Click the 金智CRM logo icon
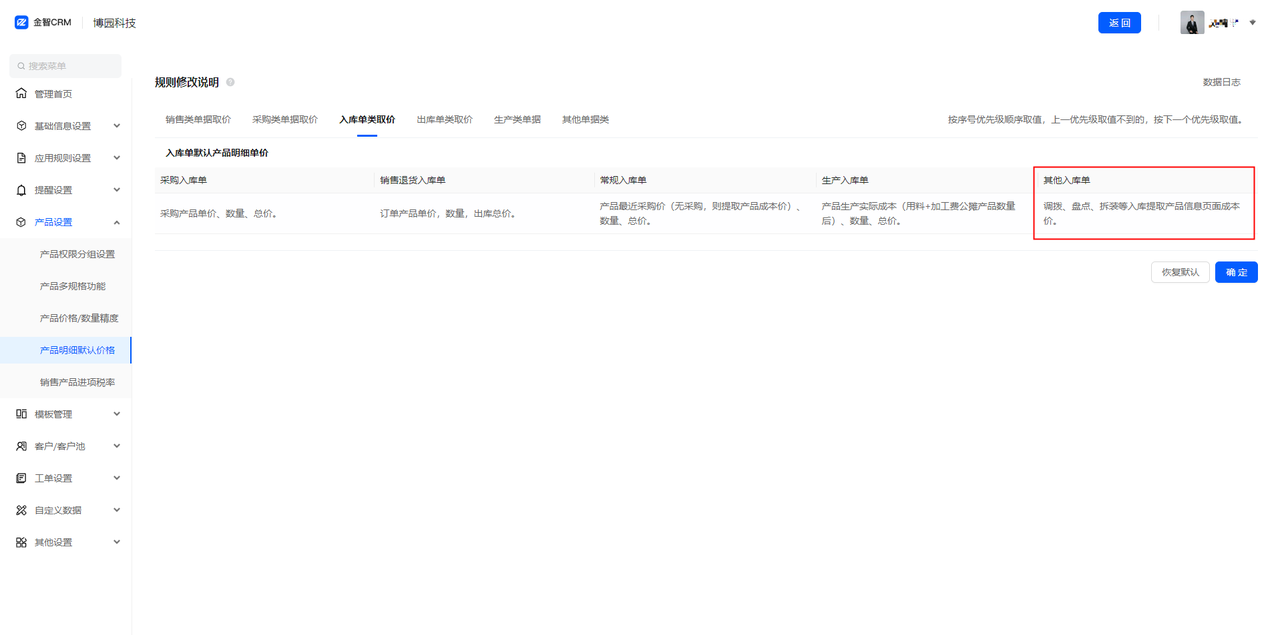This screenshot has width=1280, height=635. click(21, 22)
